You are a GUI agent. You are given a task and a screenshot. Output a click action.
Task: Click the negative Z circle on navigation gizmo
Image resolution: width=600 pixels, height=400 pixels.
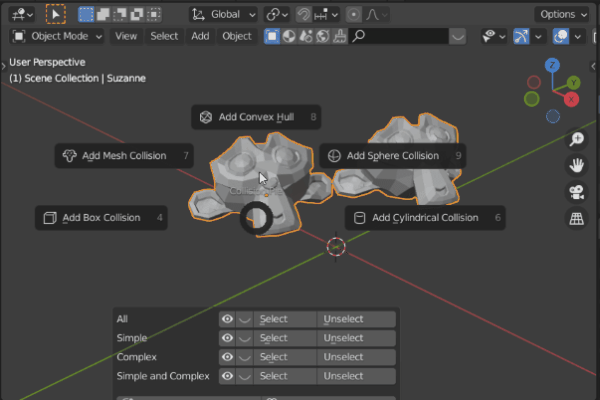tap(553, 116)
